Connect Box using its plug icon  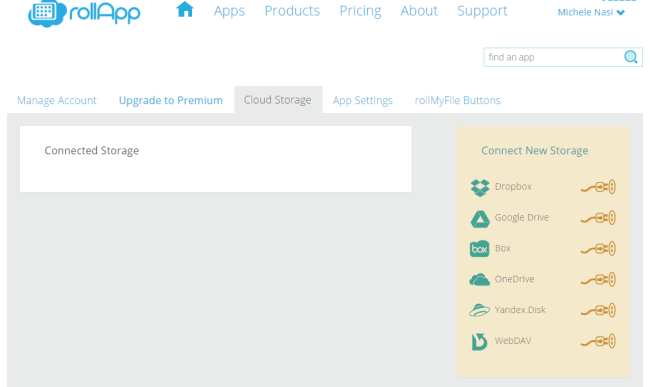[x=598, y=249]
